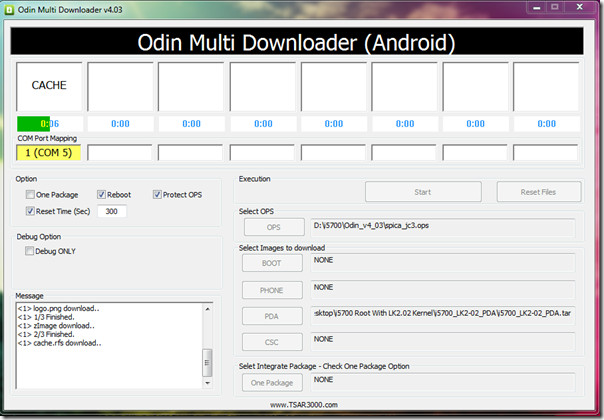Click the CSC image button
The width and height of the screenshot is (604, 420).
pos(272,342)
